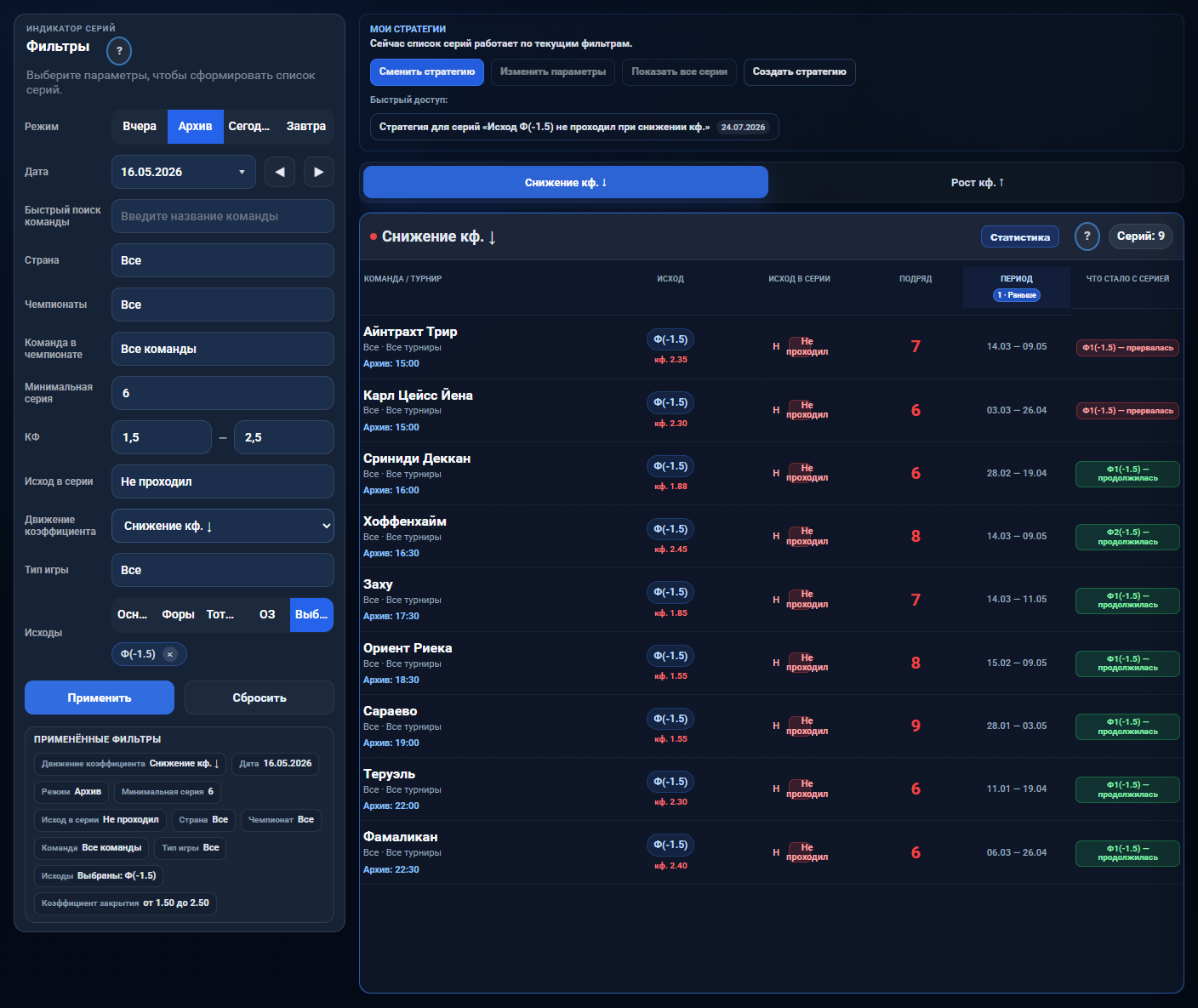Open the Исход в серии selector
The width and height of the screenshot is (1198, 1008).
tap(223, 481)
